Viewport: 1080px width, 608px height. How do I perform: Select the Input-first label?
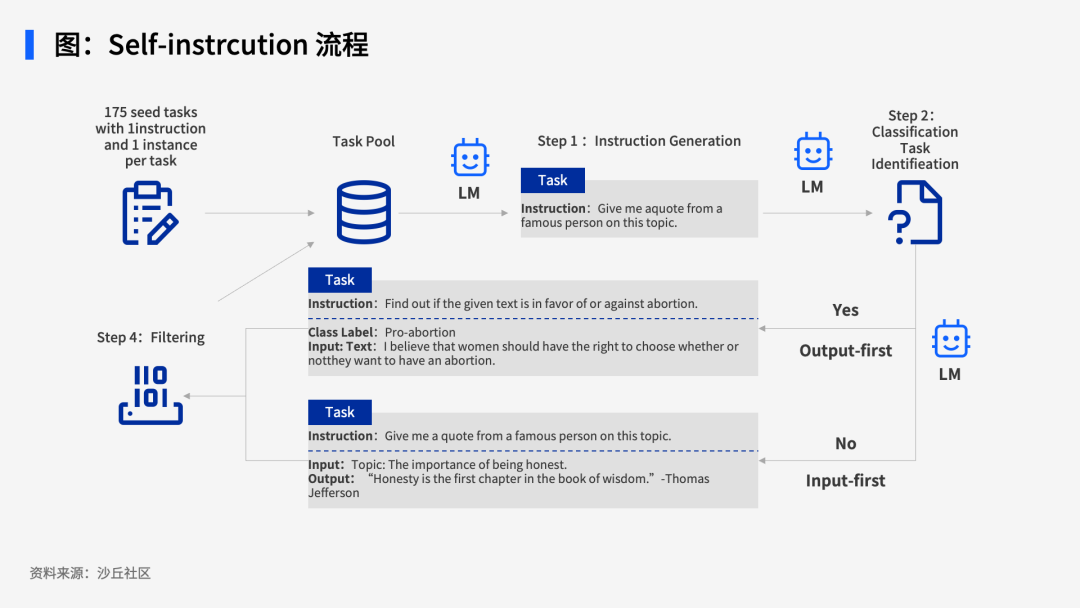[845, 481]
